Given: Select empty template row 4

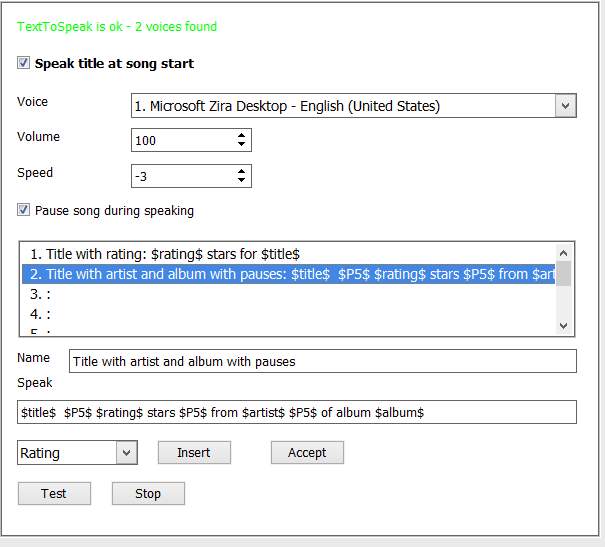Looking at the screenshot, I should pyautogui.click(x=288, y=314).
